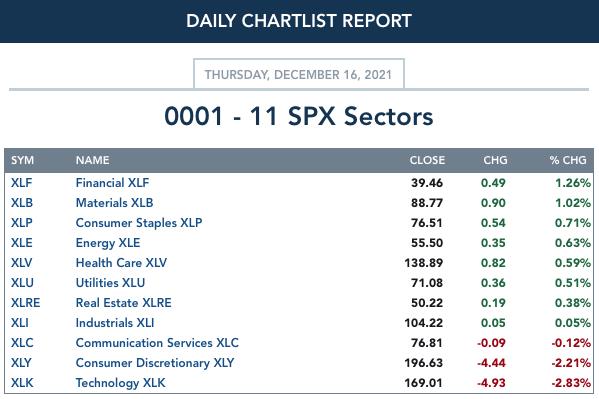Screen dimensions: 599x399
Task: Sort table by CLOSE column header
Action: 427,160
